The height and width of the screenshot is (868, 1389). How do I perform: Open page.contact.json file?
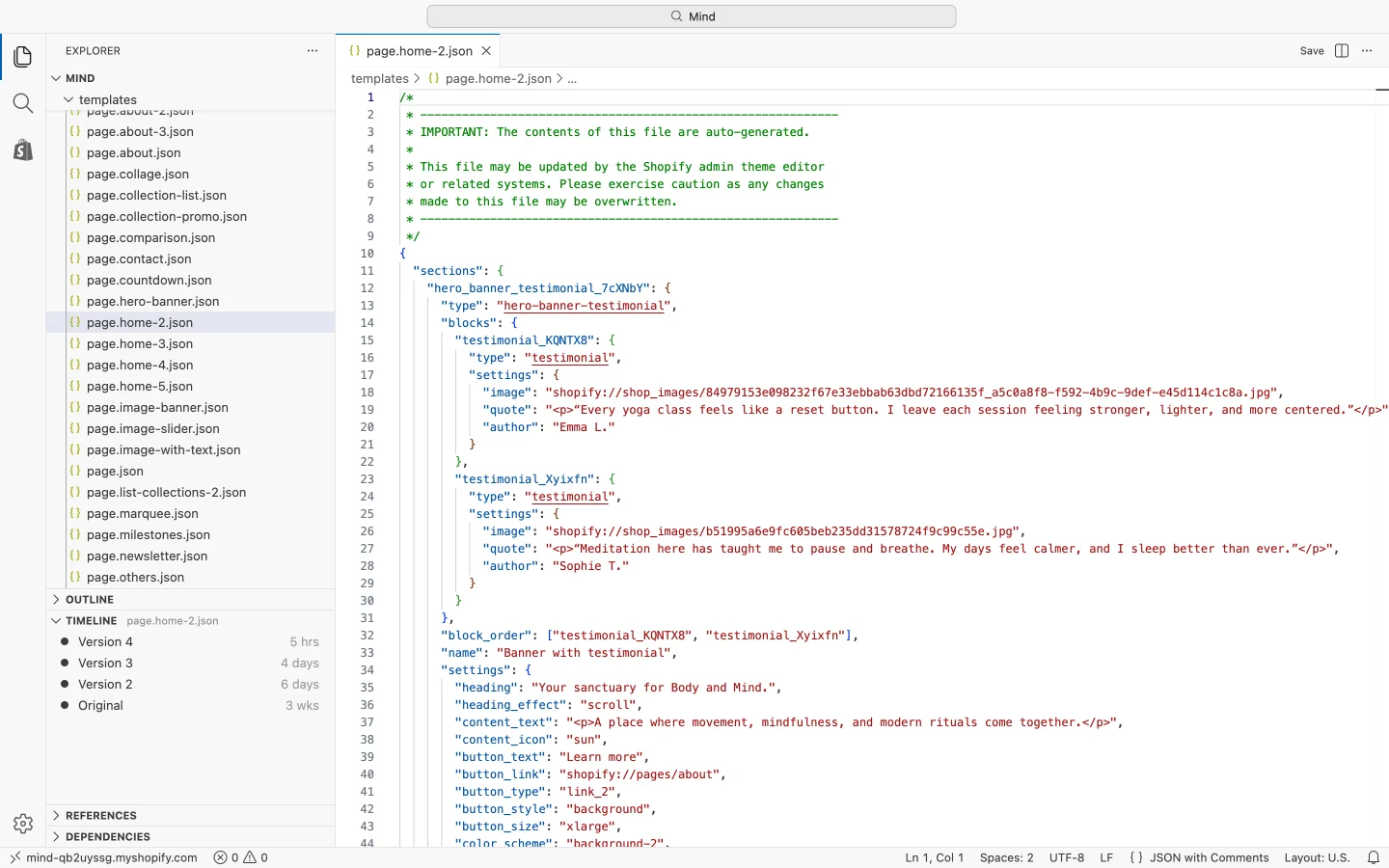[191, 259]
